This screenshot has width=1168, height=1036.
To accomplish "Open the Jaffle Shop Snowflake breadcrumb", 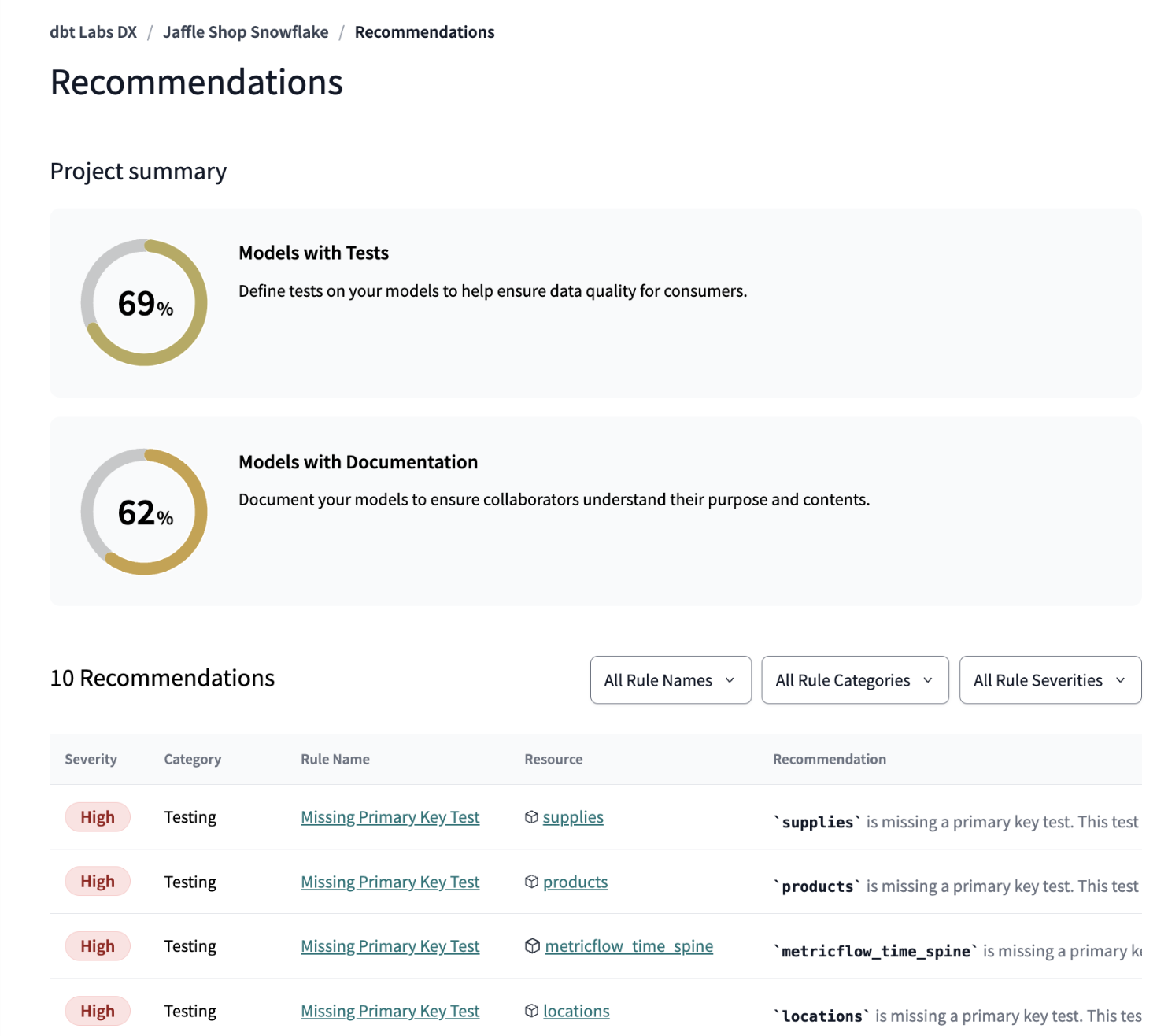I will coord(246,31).
